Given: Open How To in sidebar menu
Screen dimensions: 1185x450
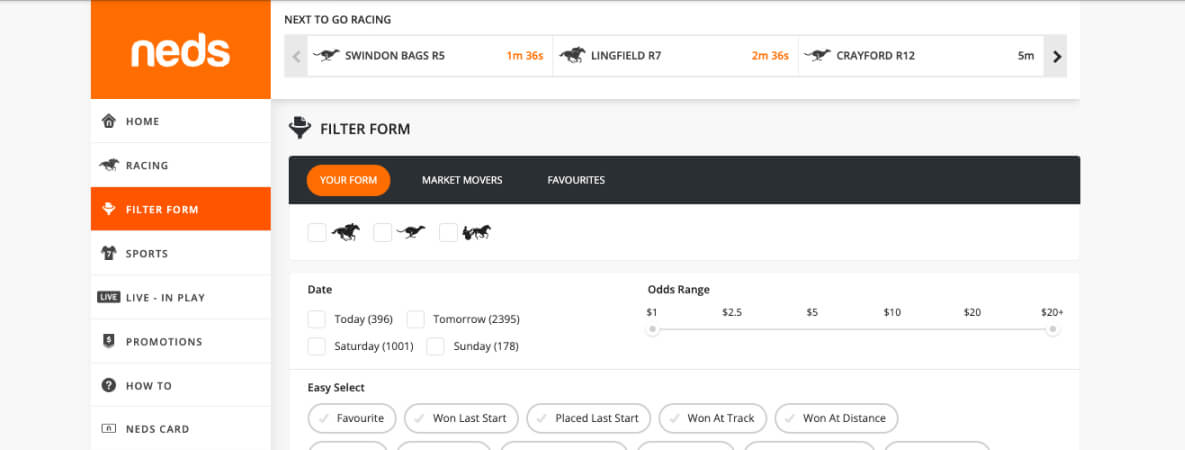Looking at the screenshot, I should (181, 385).
